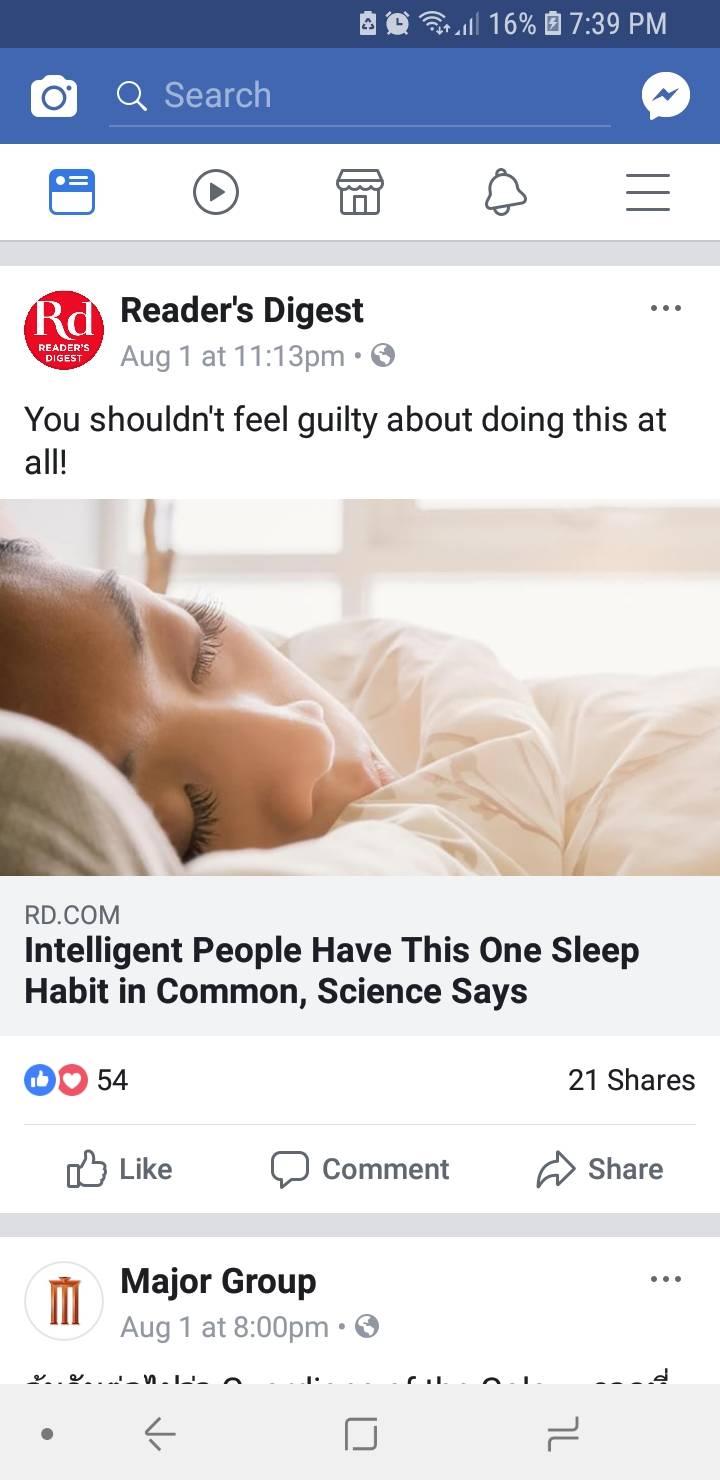View reactions count of 54
This screenshot has height=1480, width=720.
pos(76,1080)
